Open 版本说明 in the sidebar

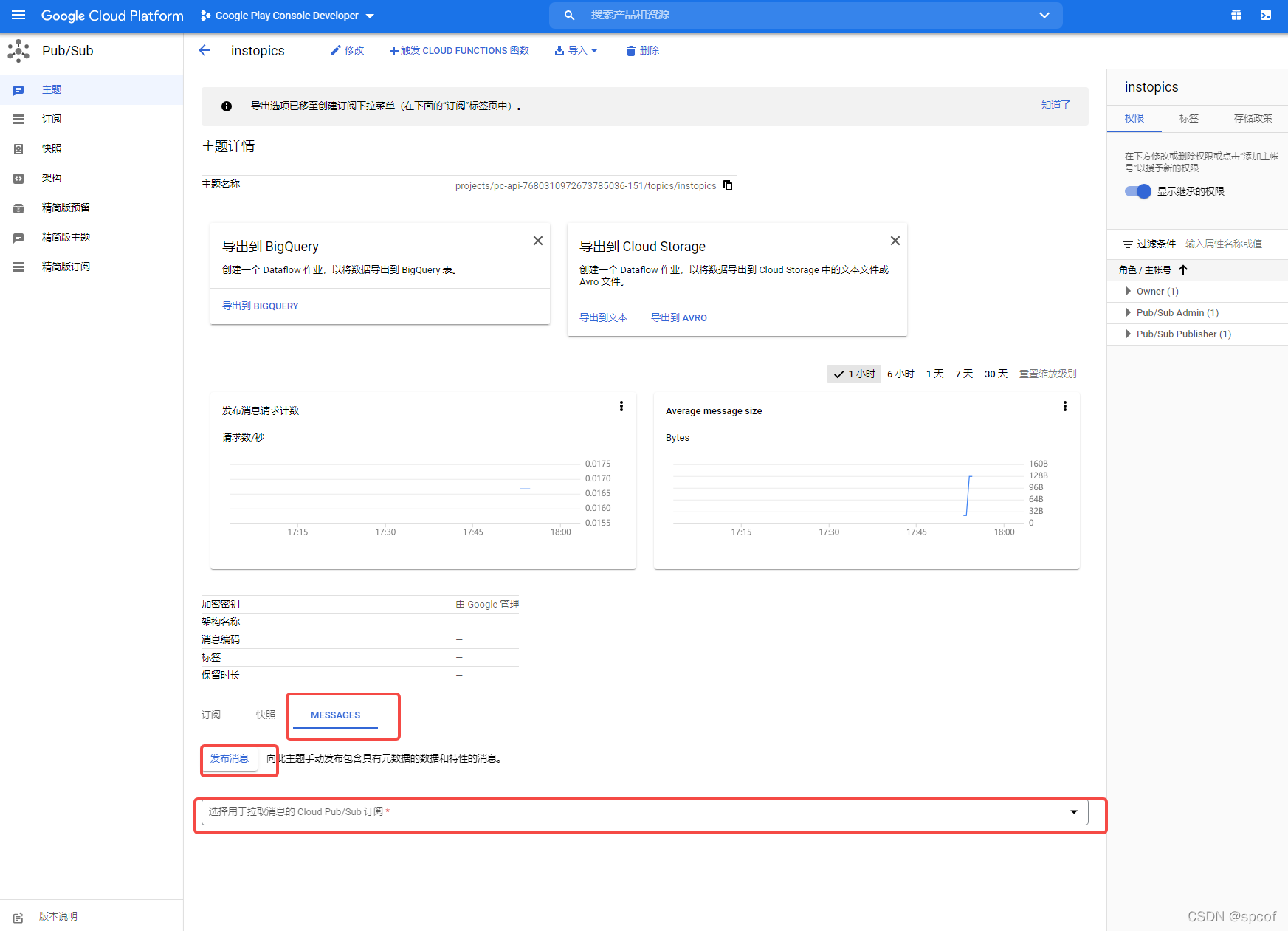coord(58,916)
